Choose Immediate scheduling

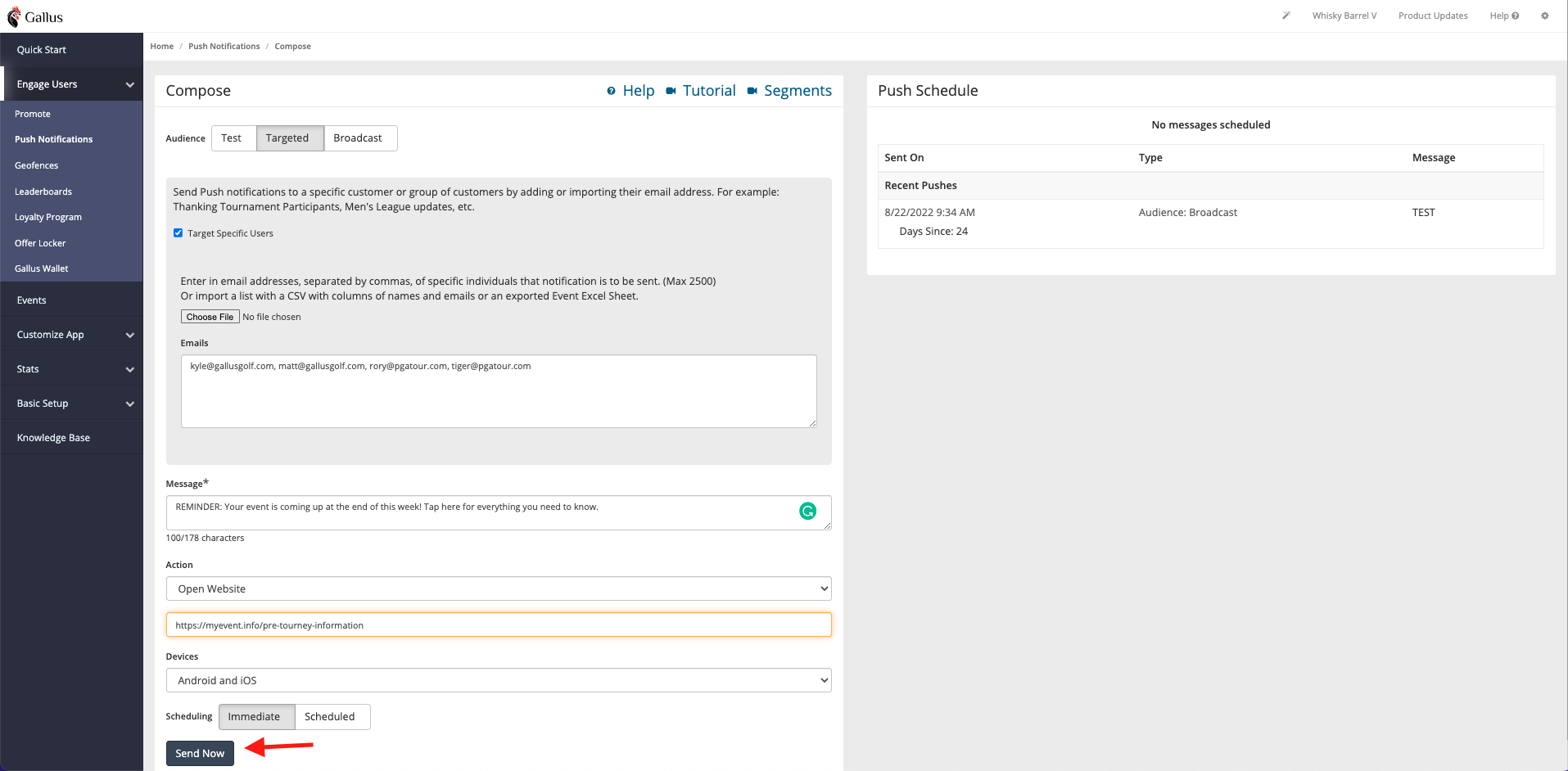coord(256,717)
